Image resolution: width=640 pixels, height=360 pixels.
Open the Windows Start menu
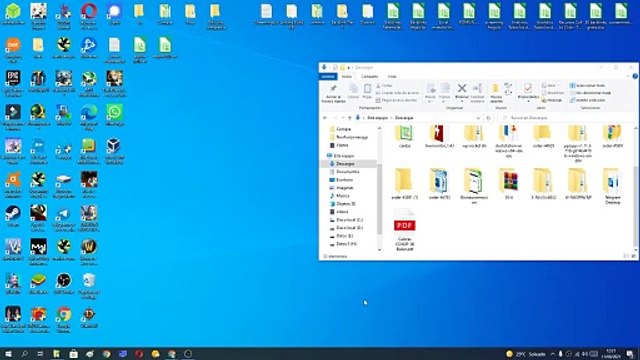8,354
